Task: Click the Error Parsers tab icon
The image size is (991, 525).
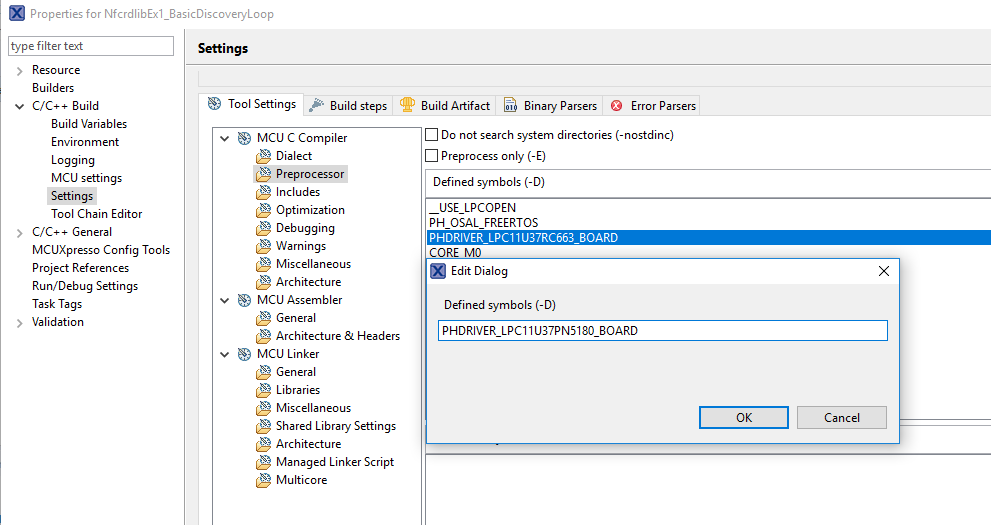Action: tap(617, 105)
